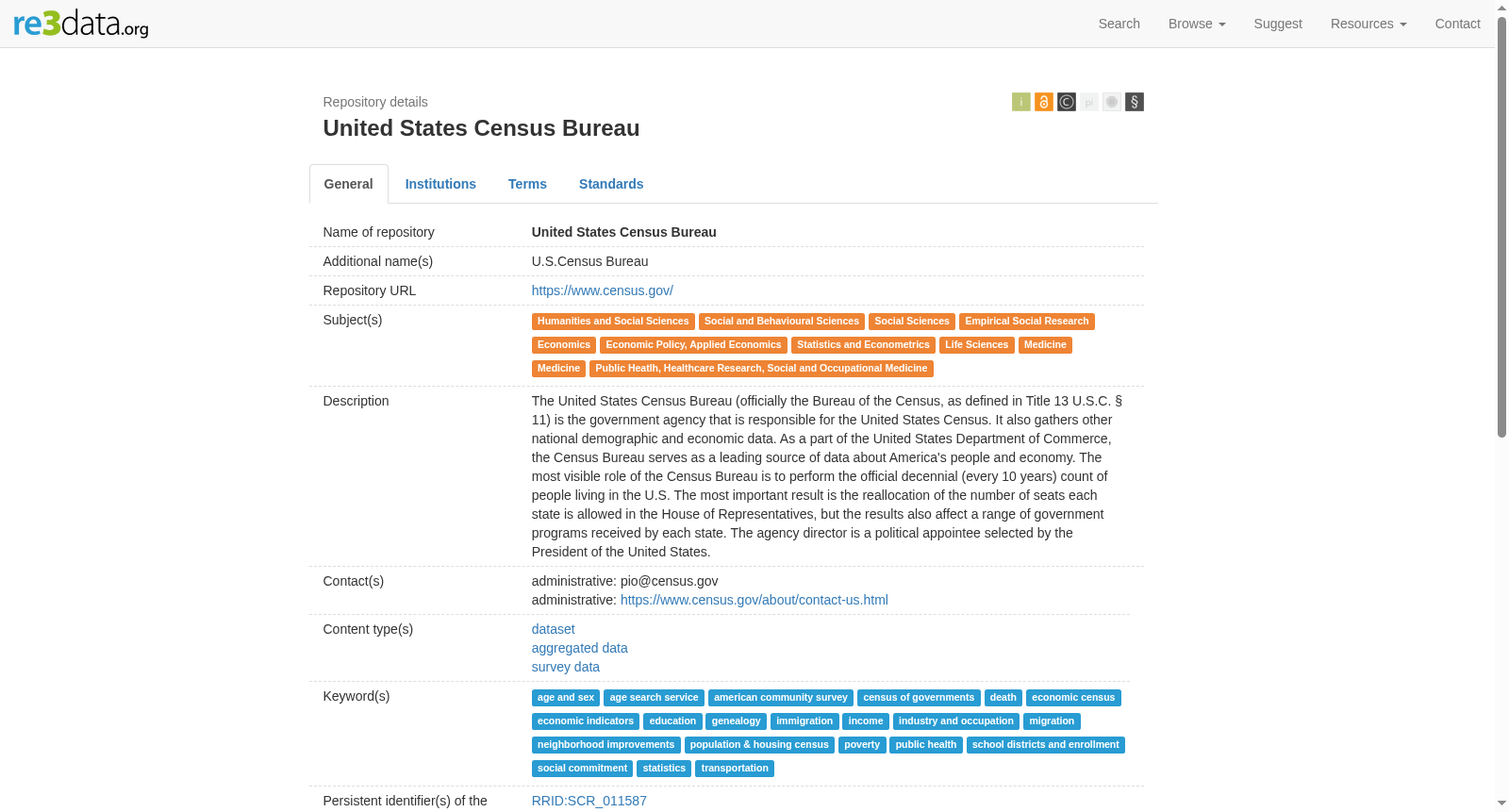Switch to the Standards tab

611,184
